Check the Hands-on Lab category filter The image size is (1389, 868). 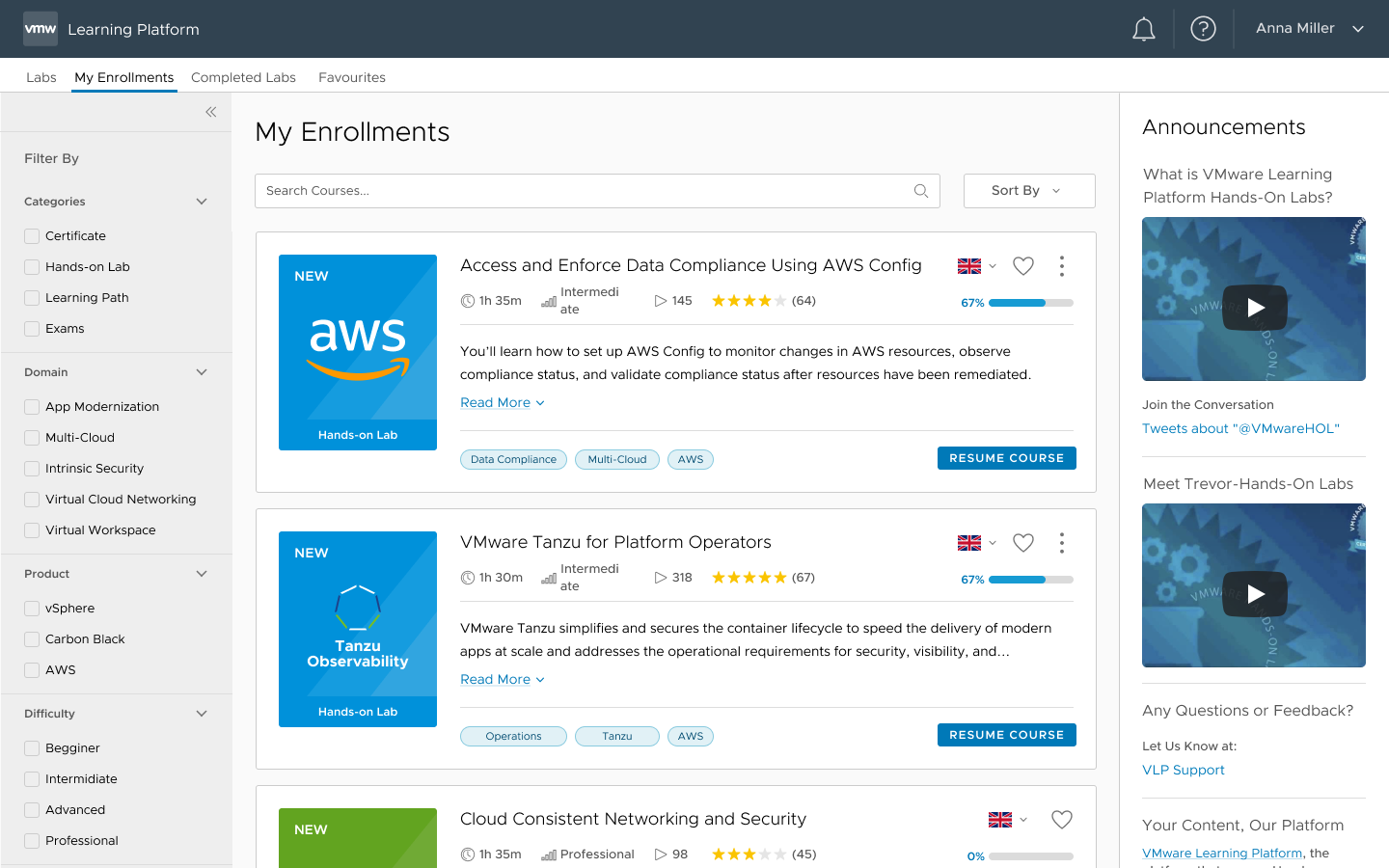click(x=33, y=267)
